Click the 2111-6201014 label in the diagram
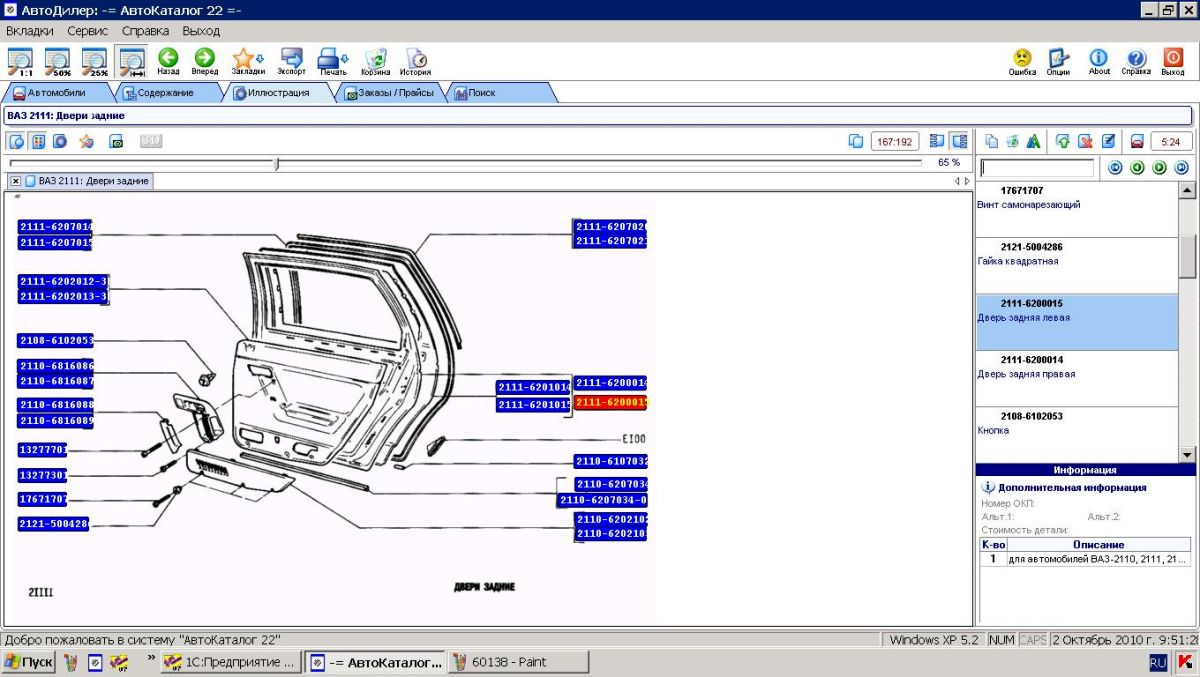1200x677 pixels. (534, 387)
